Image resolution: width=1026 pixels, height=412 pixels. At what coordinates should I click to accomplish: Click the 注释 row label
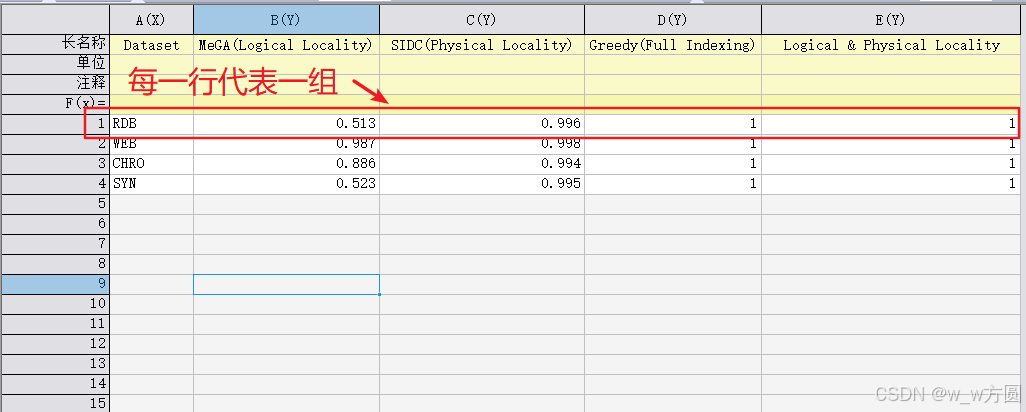click(55, 84)
